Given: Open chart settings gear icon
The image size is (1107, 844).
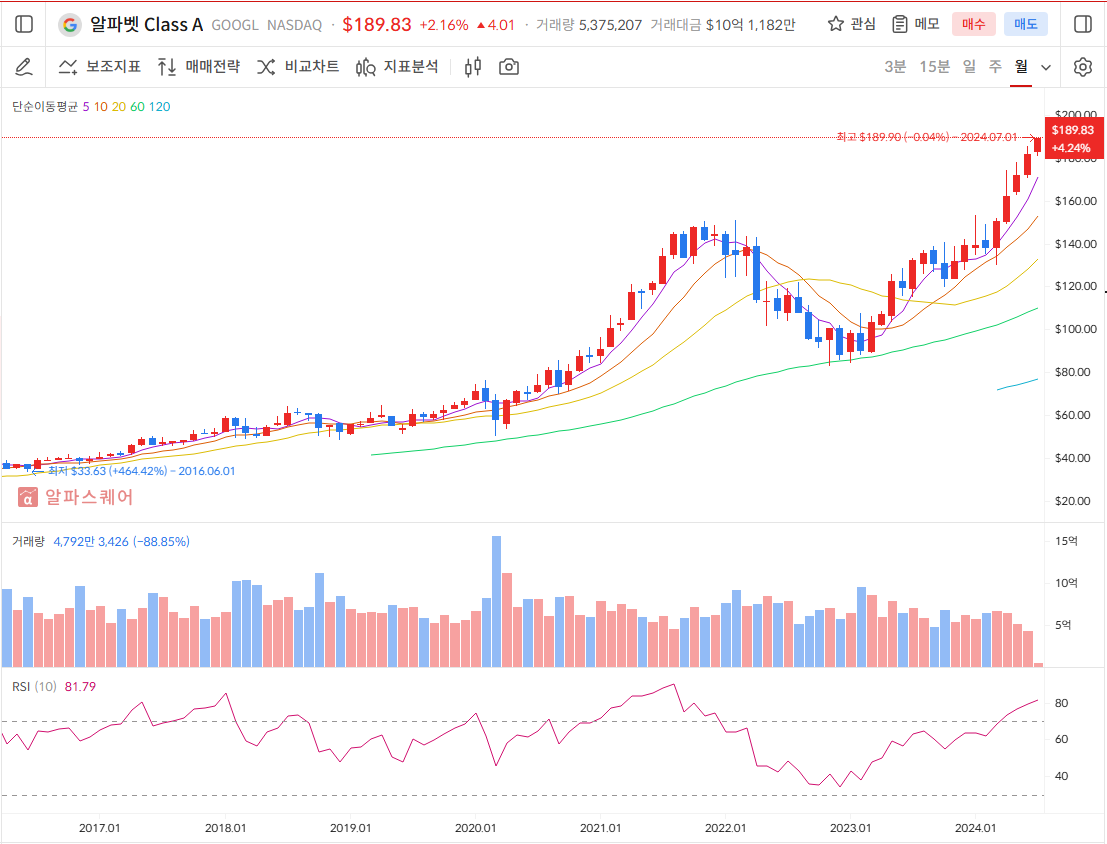Looking at the screenshot, I should (x=1082, y=67).
